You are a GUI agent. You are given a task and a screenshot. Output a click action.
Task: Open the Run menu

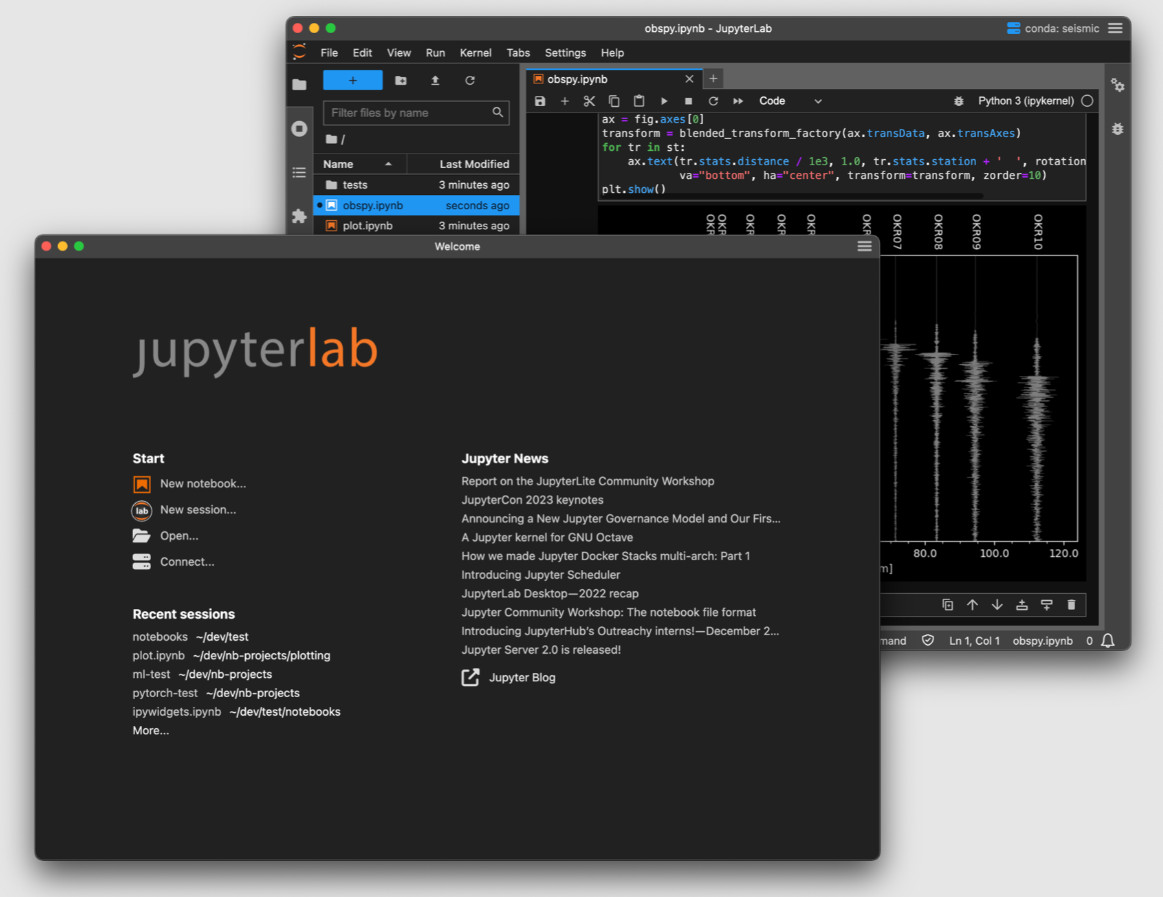point(435,53)
